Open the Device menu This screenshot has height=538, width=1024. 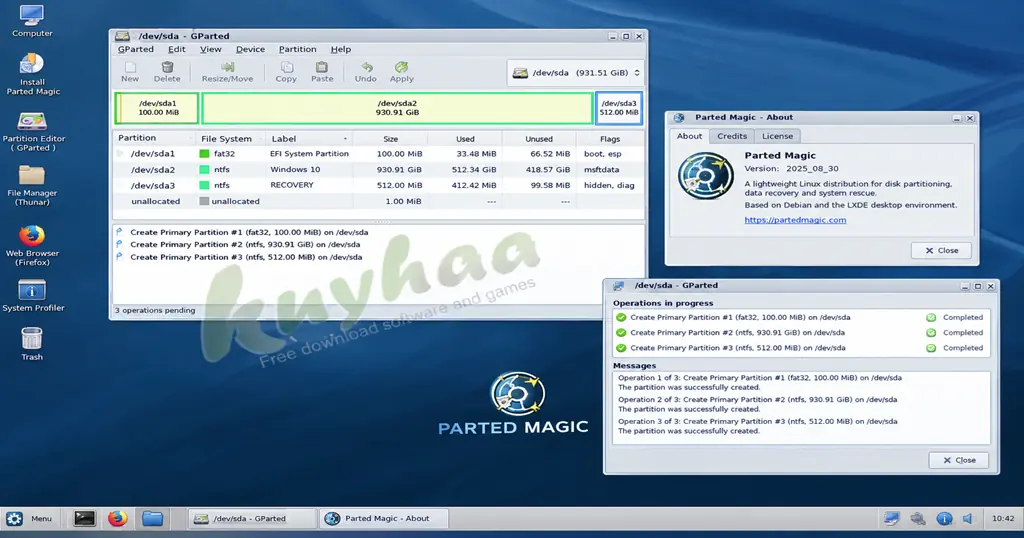250,49
